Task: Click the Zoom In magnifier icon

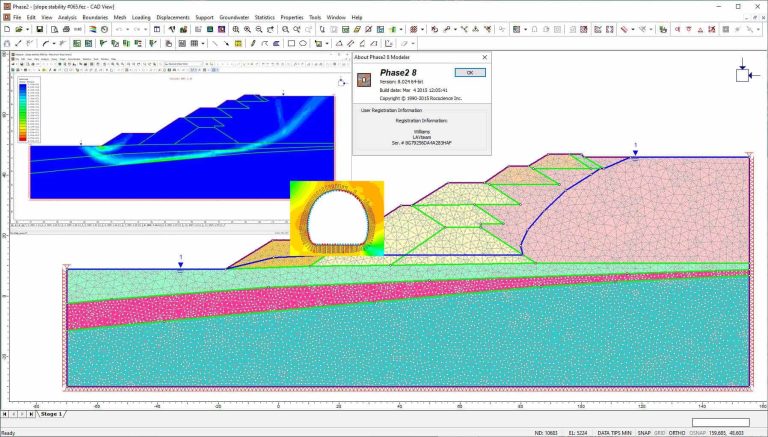Action: pyautogui.click(x=247, y=29)
